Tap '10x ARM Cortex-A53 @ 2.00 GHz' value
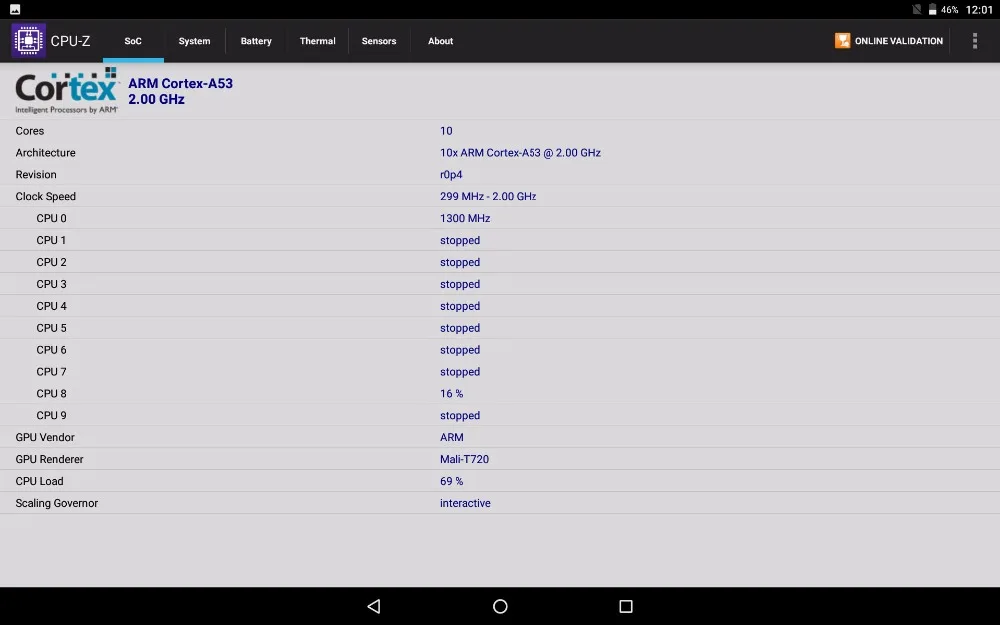 click(x=520, y=152)
